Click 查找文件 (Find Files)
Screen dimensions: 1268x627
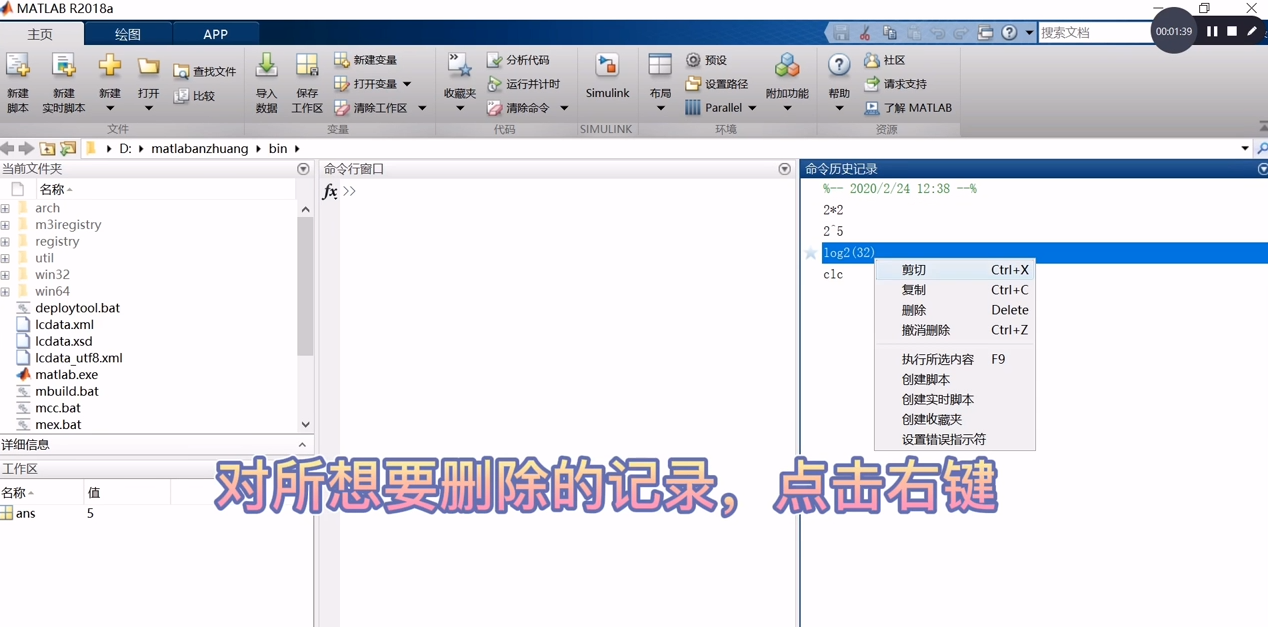[205, 72]
